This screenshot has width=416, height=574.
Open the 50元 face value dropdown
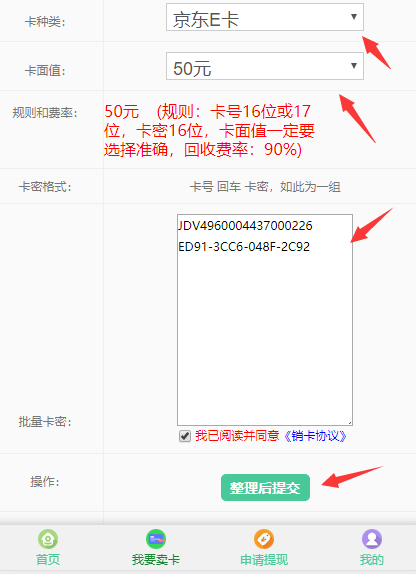265,66
